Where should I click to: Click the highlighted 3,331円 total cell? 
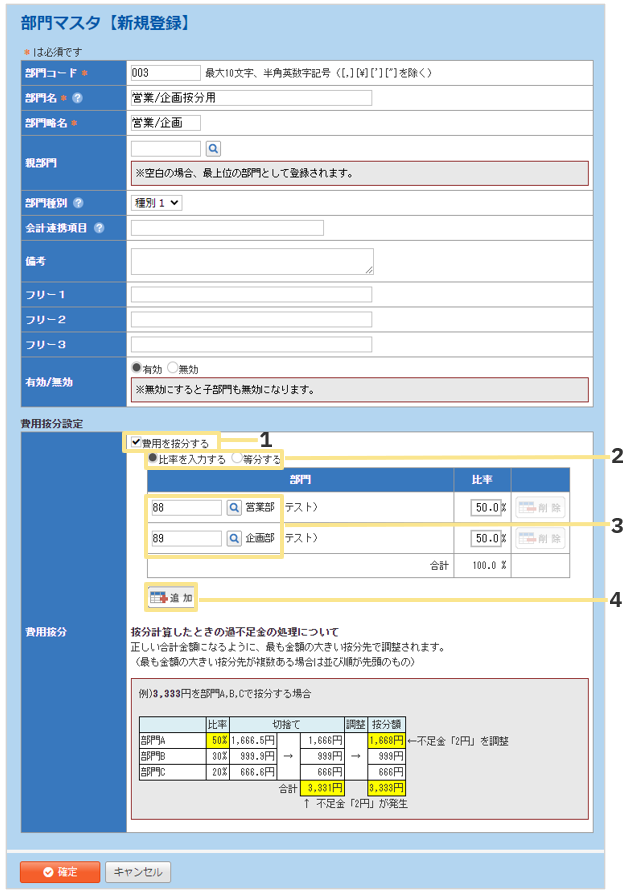323,788
